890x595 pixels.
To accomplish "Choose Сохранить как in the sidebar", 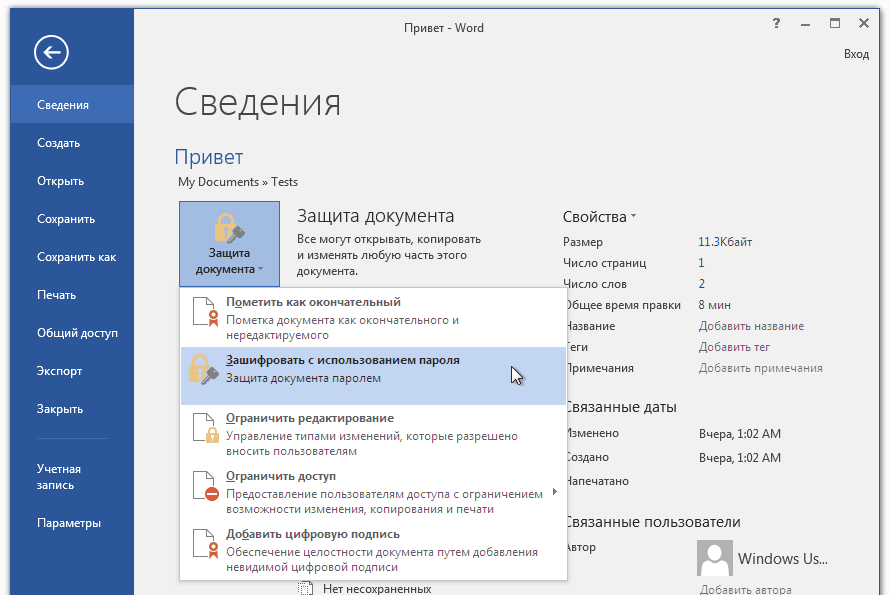I will (x=72, y=257).
